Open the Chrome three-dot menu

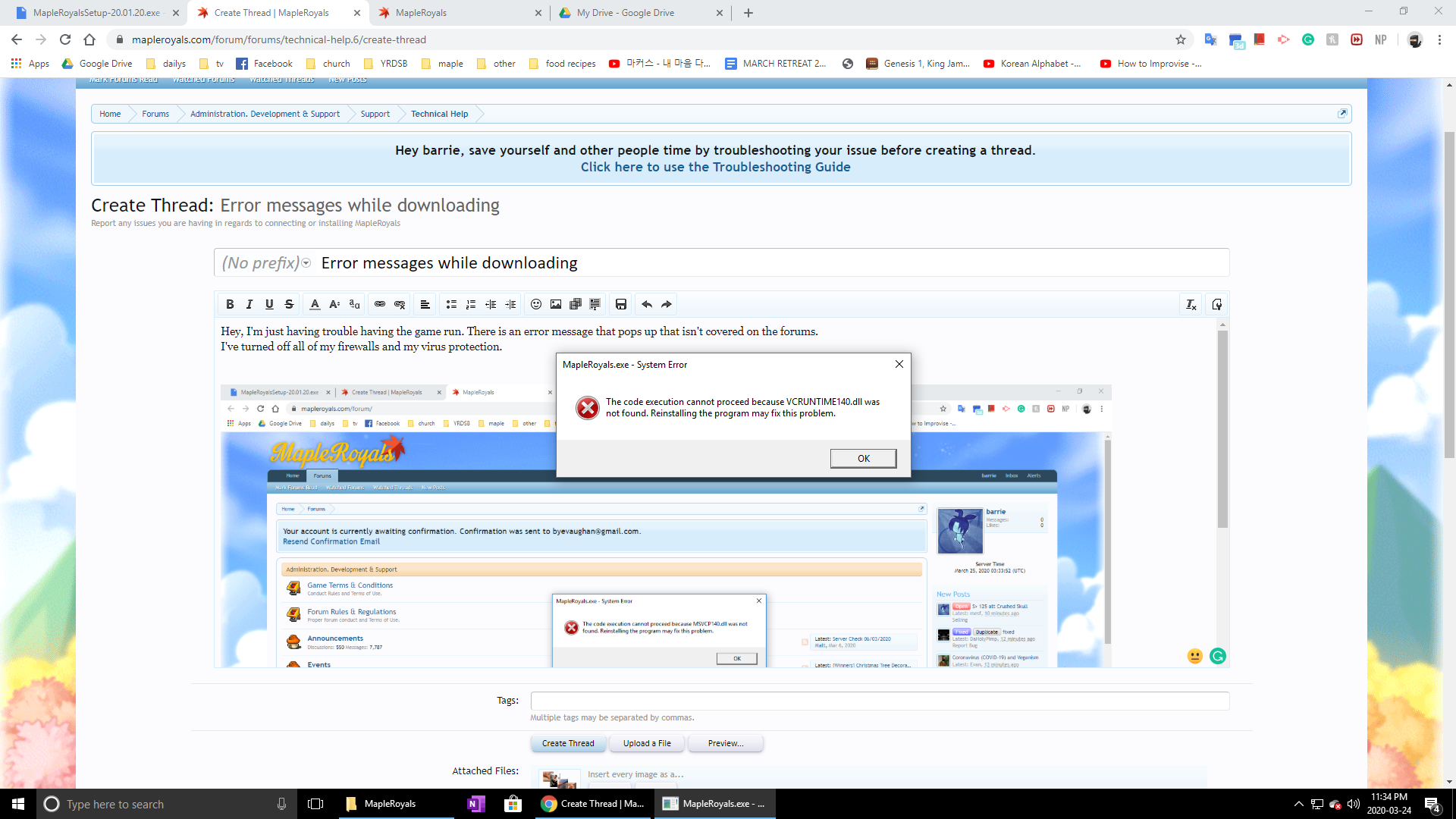(x=1439, y=39)
